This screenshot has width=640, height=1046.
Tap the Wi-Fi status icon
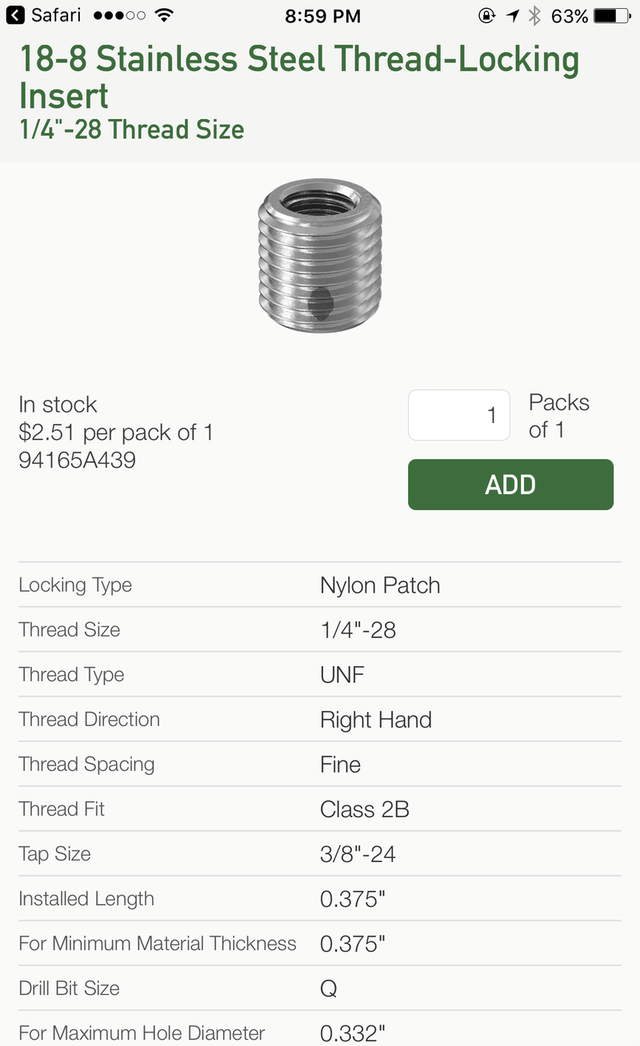pos(164,15)
